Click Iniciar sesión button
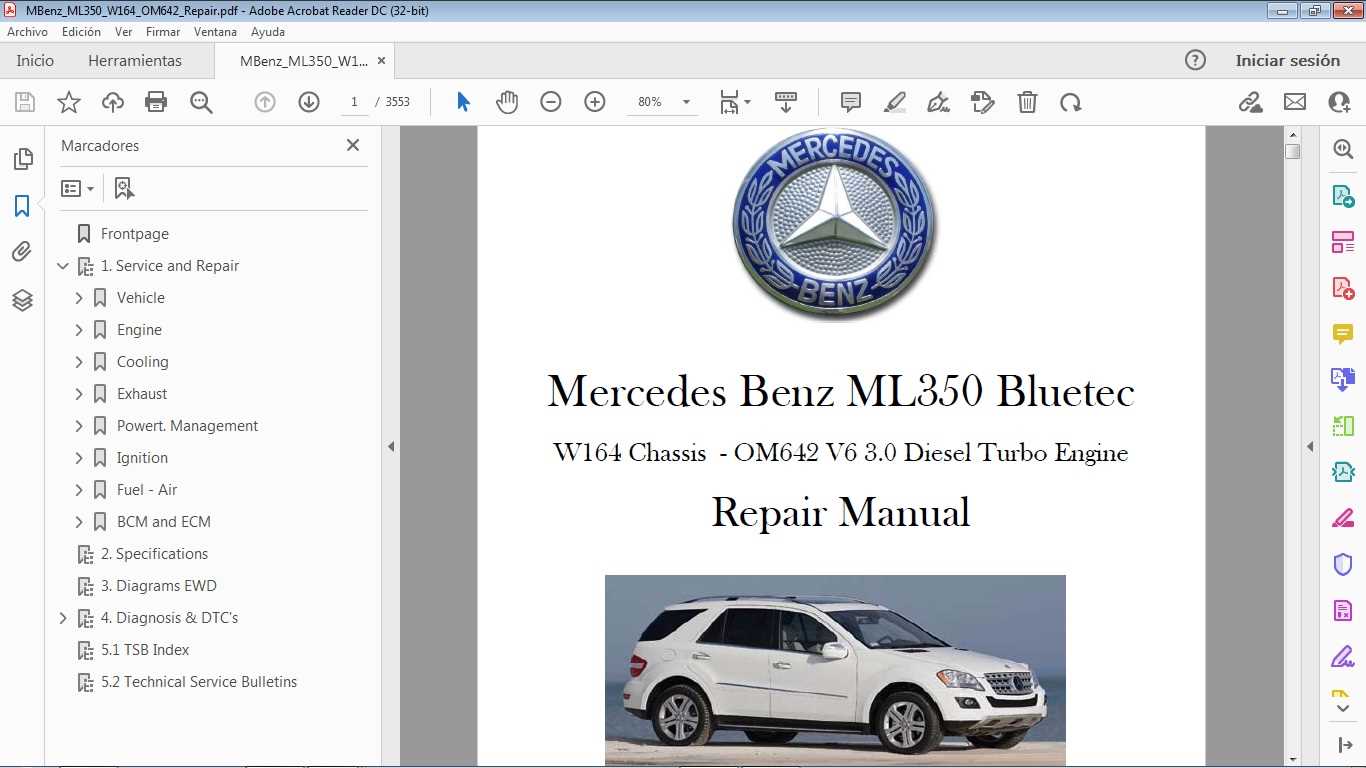 click(1288, 60)
